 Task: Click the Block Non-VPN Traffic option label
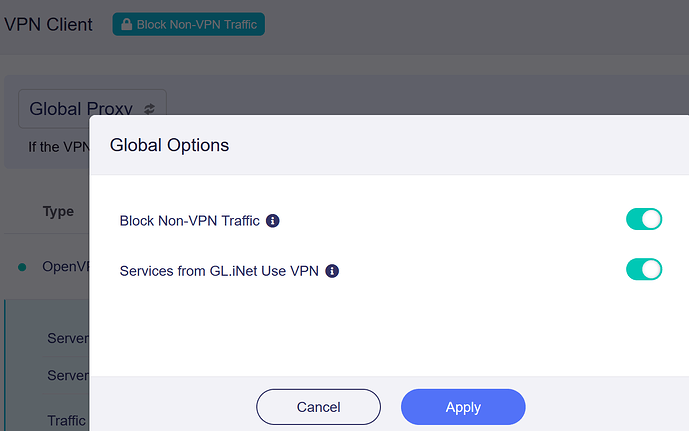pyautogui.click(x=191, y=220)
